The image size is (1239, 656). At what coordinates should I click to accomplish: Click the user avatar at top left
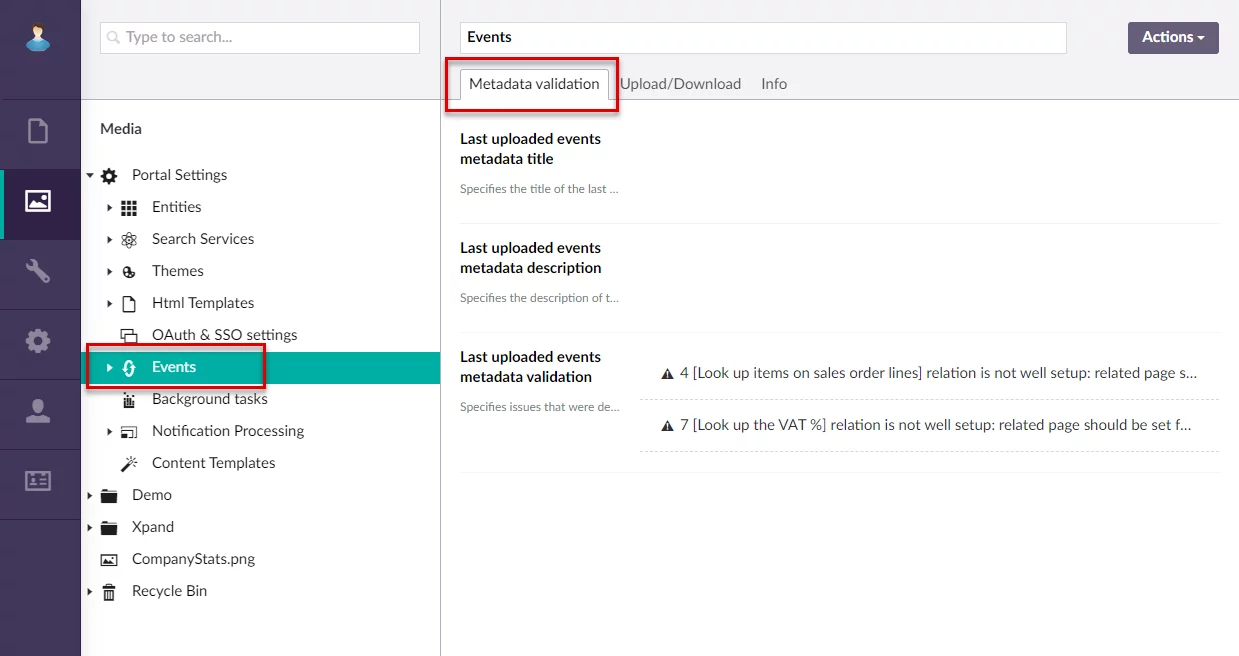point(38,38)
